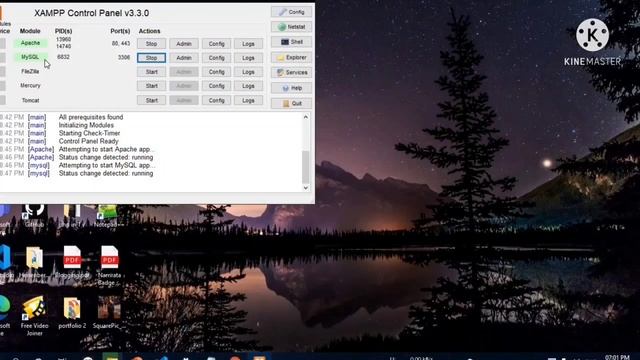Screen dimensions: 640x360
Task: Open the Services button in XAMPP
Action: point(291,73)
